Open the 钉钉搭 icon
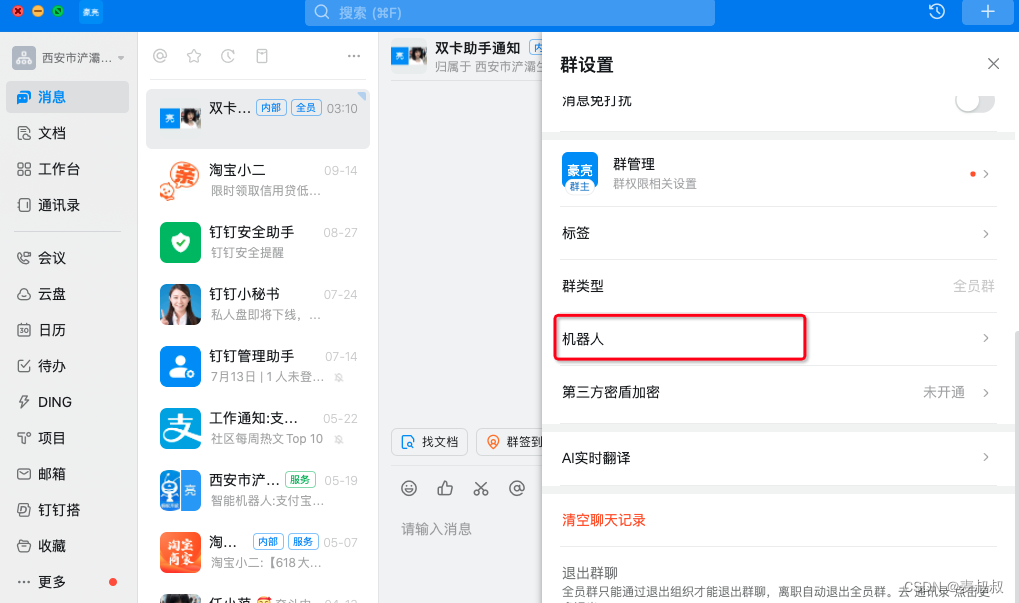The image size is (1019, 603). [x=24, y=510]
